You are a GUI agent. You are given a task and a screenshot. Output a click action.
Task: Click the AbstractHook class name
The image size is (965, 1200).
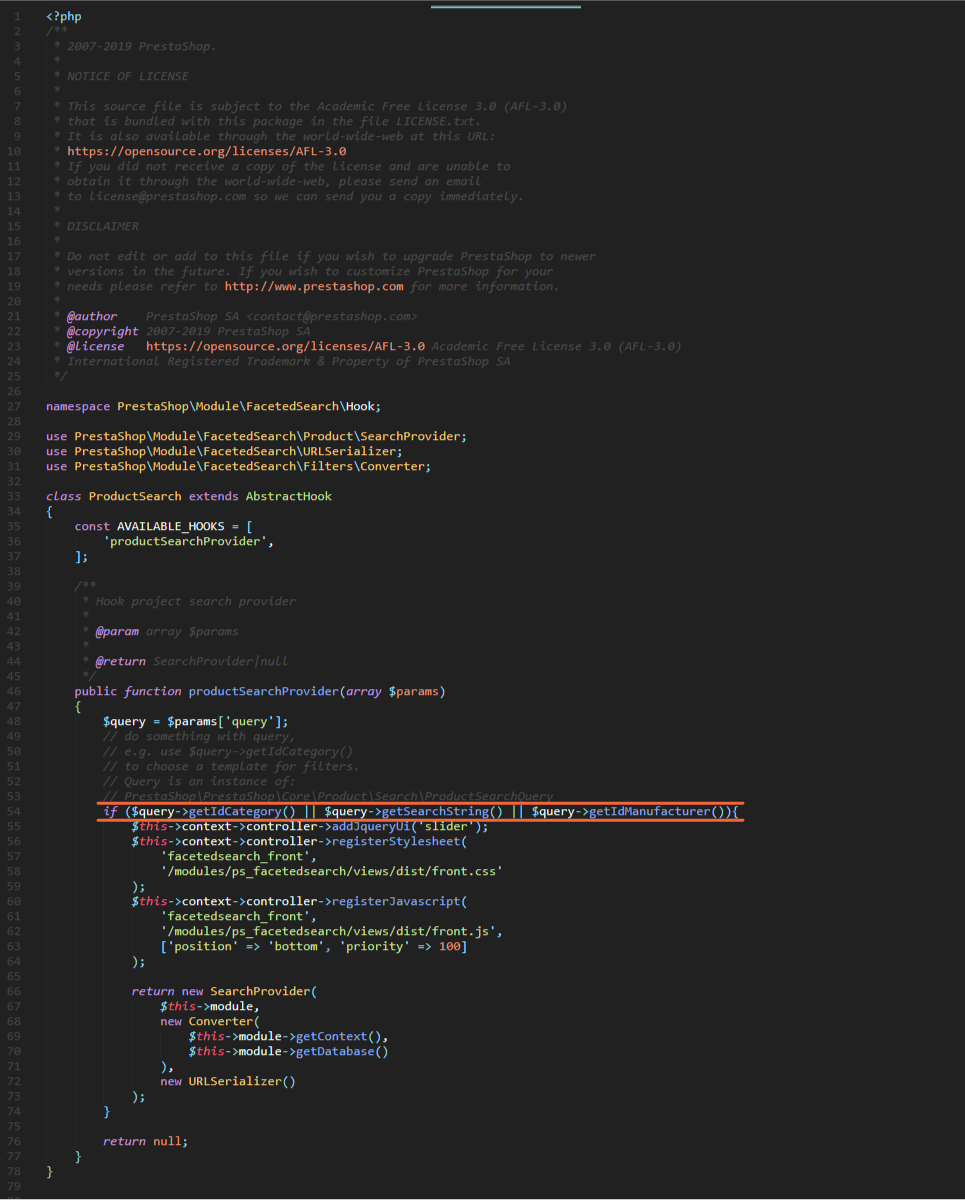[289, 496]
